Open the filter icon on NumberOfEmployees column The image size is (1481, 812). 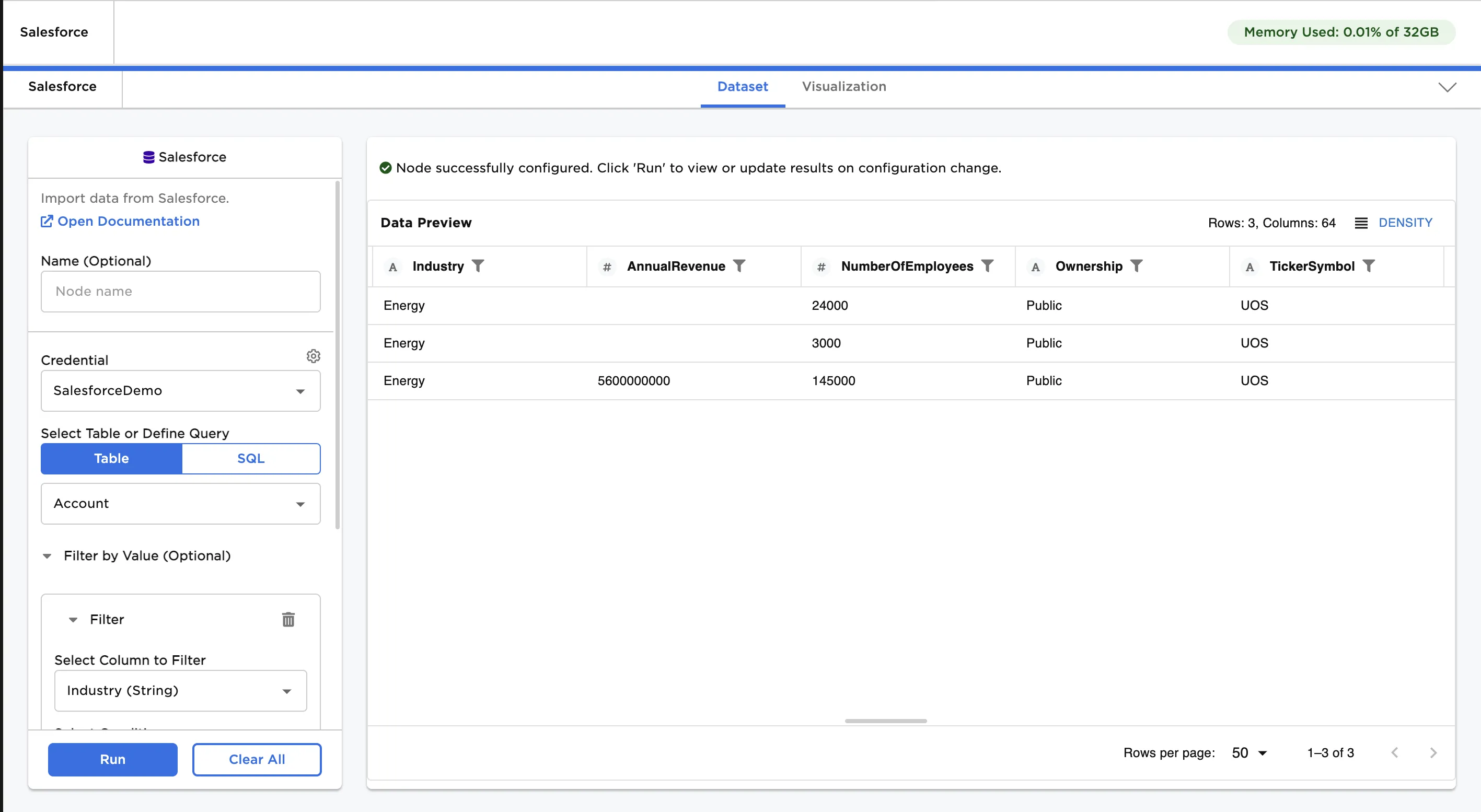point(988,265)
